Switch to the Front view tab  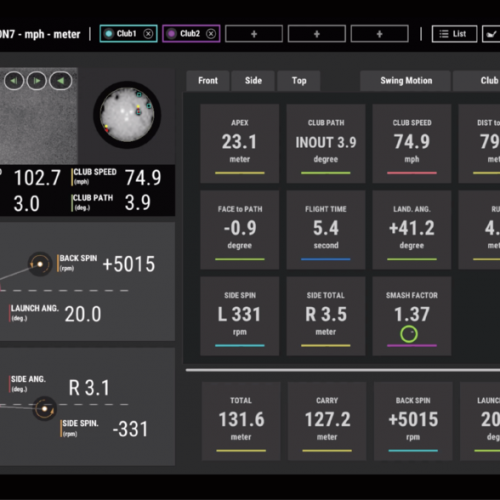[x=208, y=81]
